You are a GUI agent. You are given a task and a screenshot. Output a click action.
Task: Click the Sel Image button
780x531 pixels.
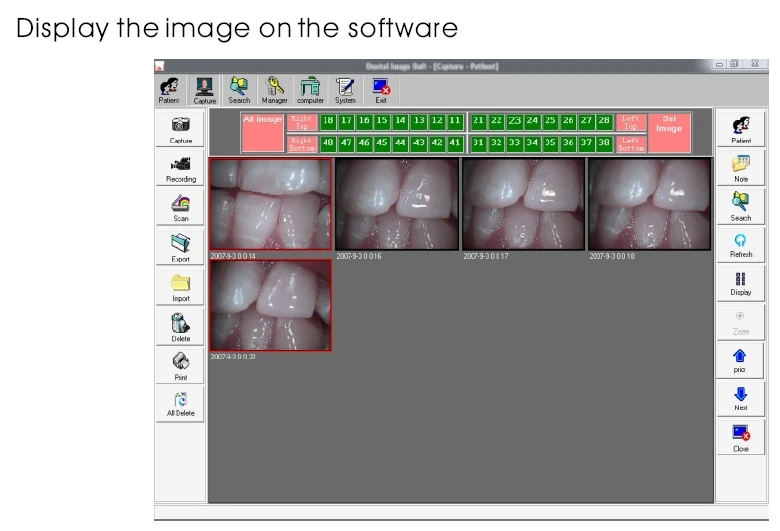669,132
